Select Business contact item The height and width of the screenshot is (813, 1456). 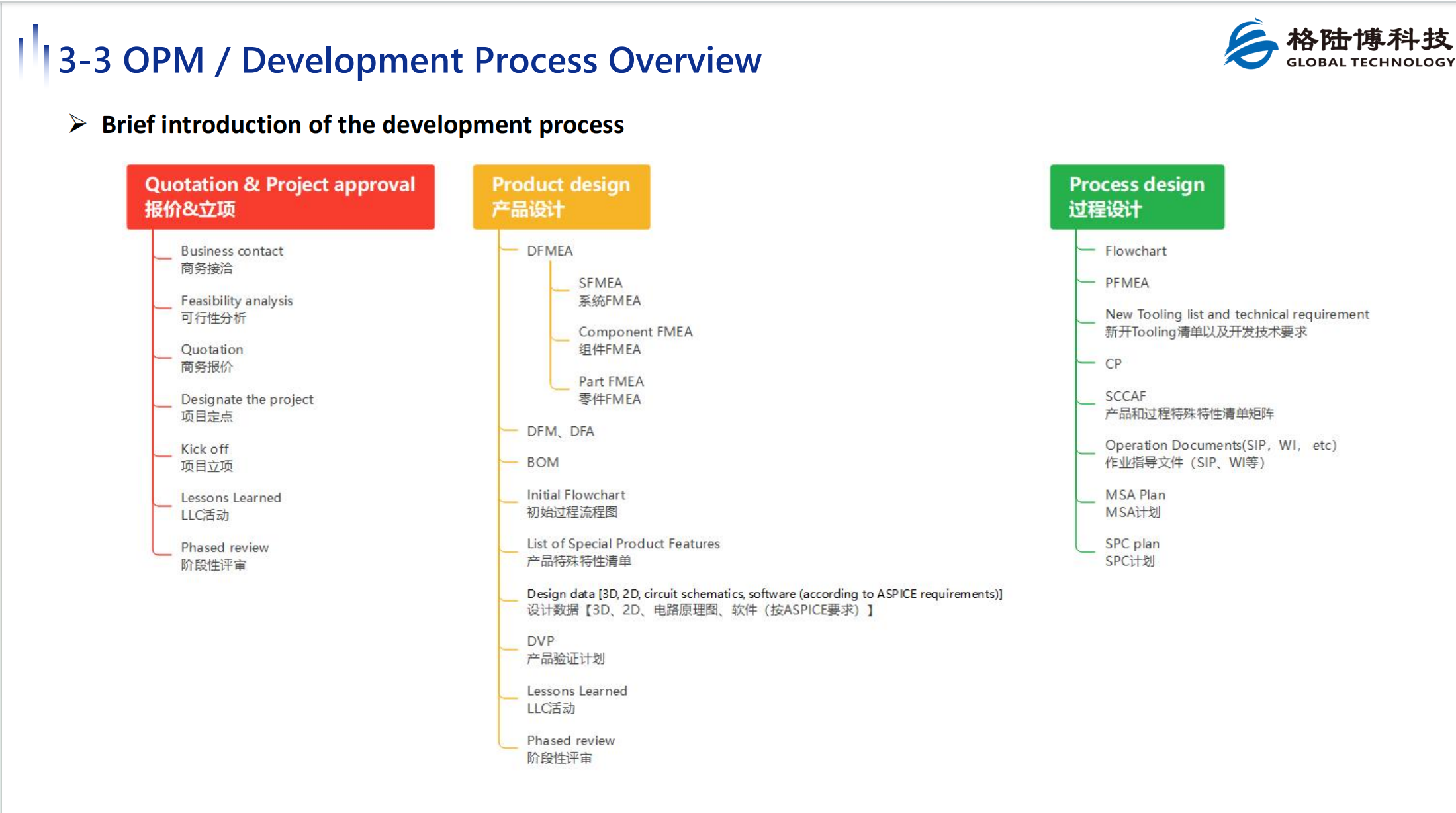(x=232, y=260)
